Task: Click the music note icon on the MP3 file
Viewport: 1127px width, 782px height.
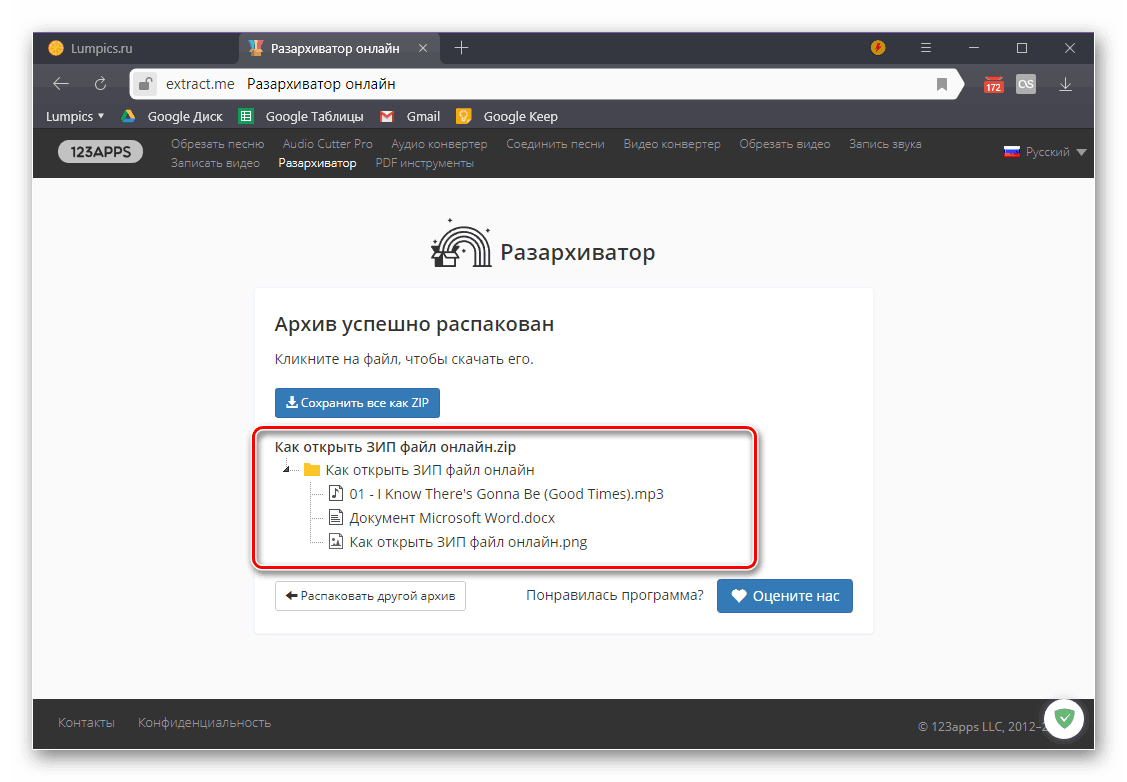Action: (336, 493)
